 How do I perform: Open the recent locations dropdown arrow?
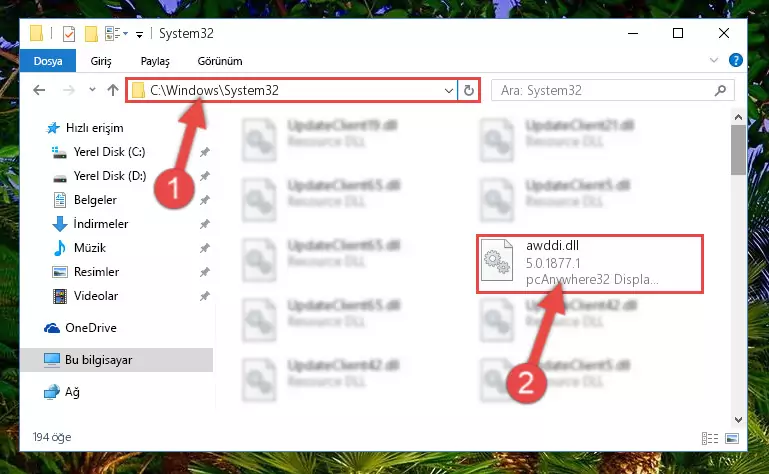(92, 90)
